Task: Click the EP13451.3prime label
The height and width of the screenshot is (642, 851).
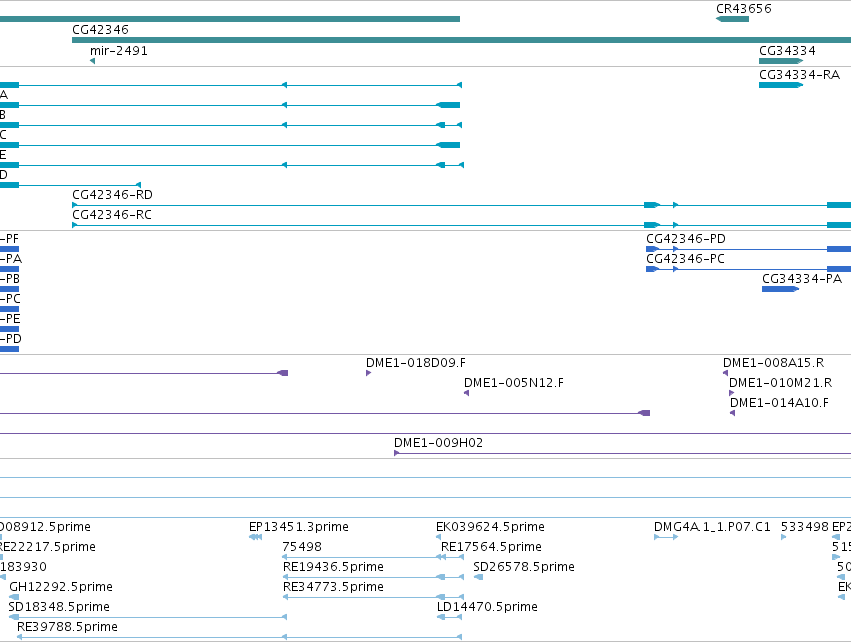Action: tap(299, 526)
